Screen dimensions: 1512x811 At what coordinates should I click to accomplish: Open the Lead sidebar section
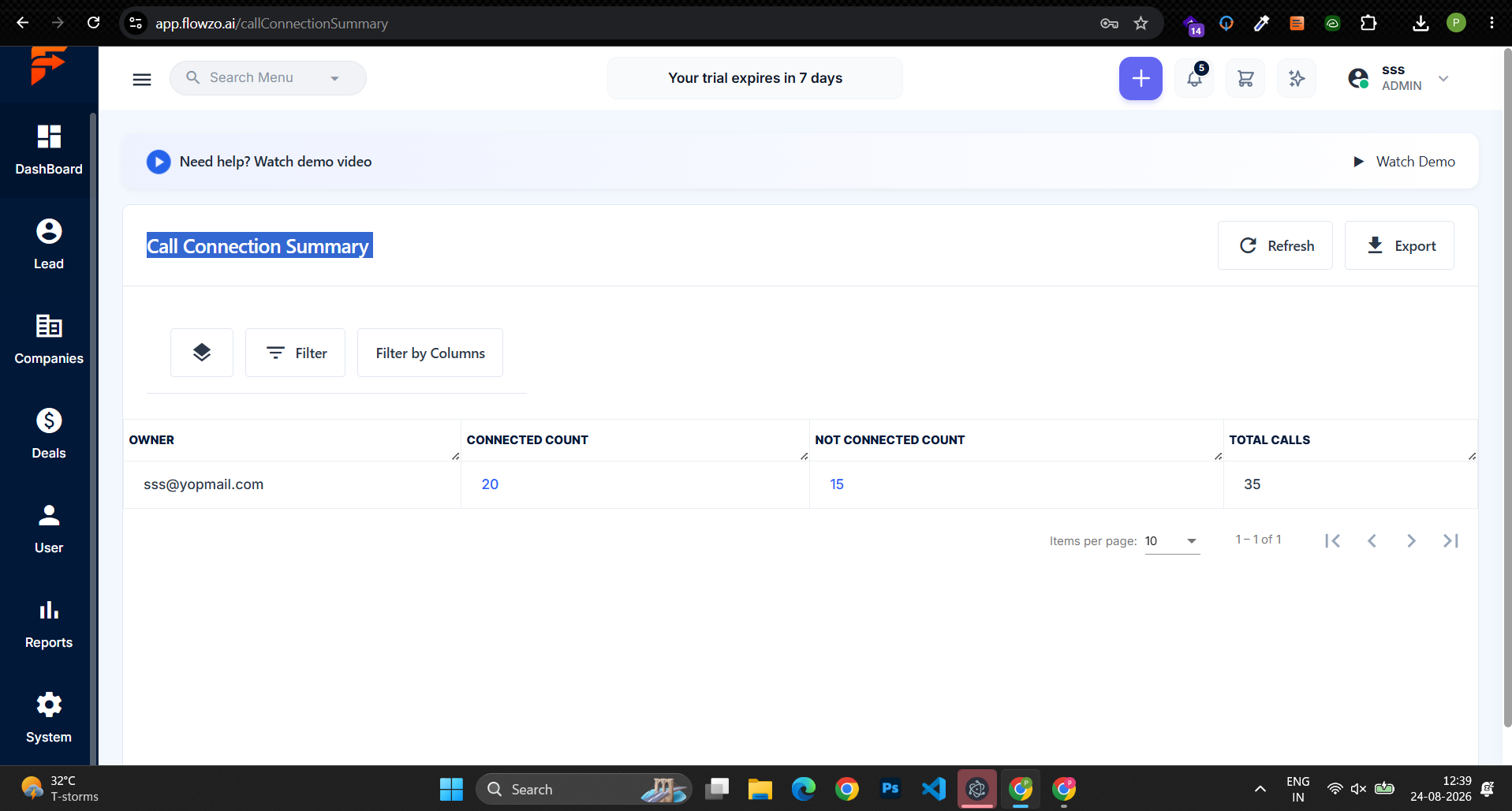(x=48, y=245)
